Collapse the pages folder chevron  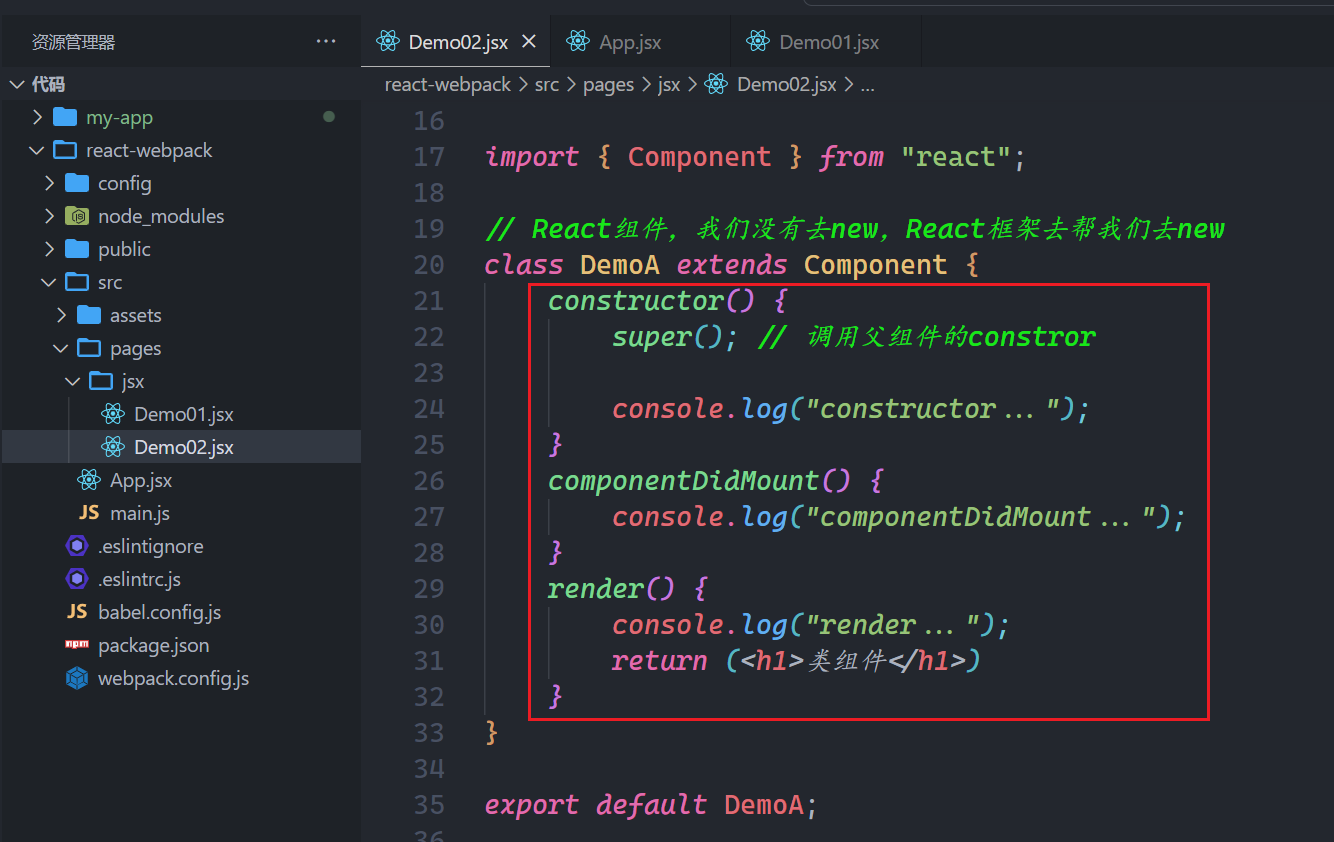pos(61,348)
